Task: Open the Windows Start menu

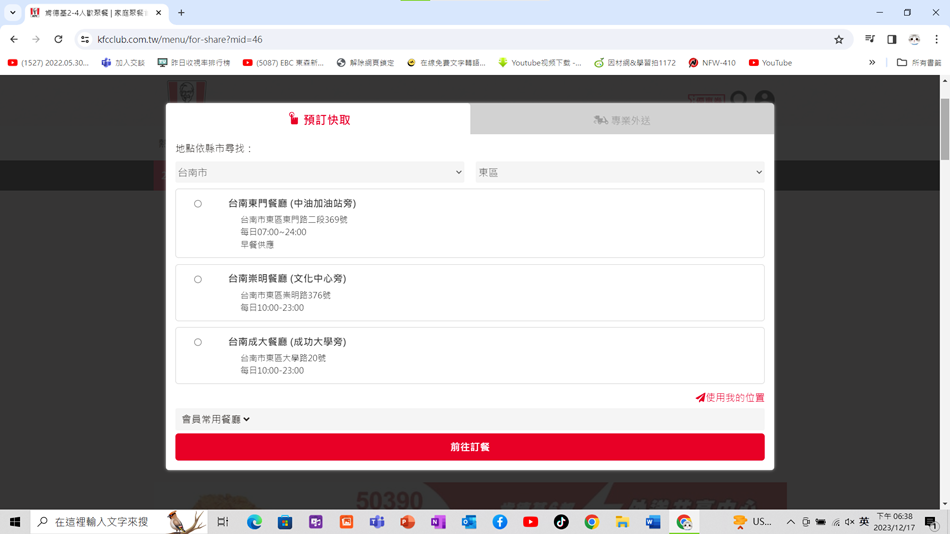Action: [x=15, y=522]
